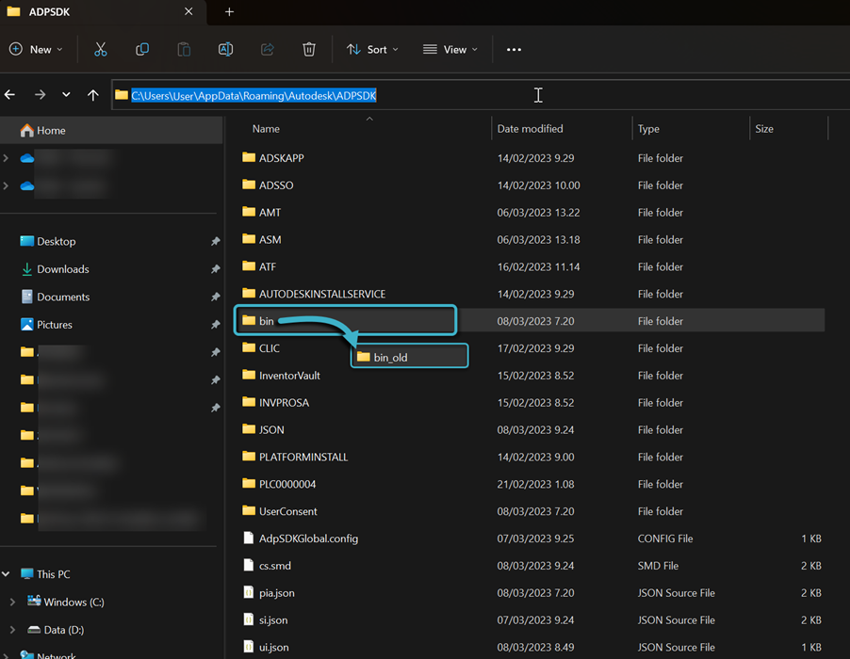Open Documents in quick access

(55, 296)
